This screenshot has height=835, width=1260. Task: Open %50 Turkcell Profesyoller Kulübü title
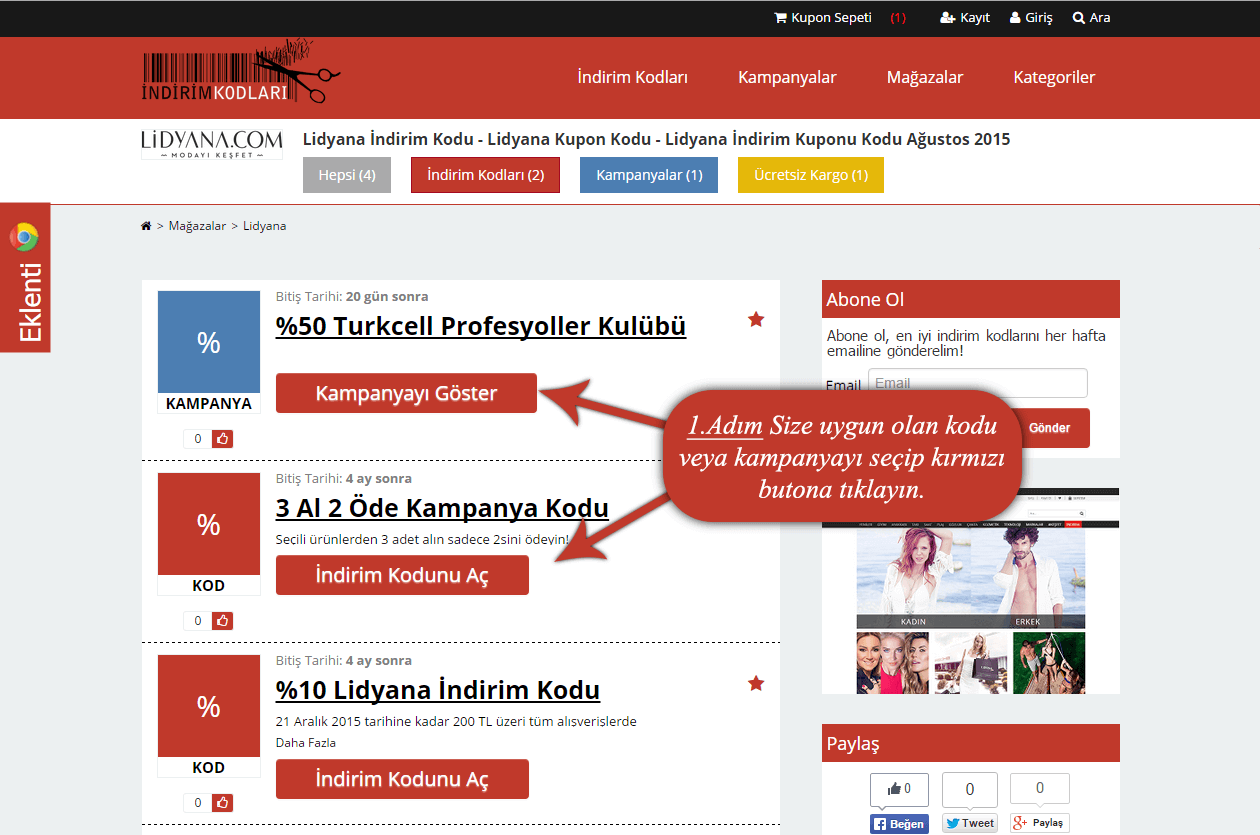(481, 326)
